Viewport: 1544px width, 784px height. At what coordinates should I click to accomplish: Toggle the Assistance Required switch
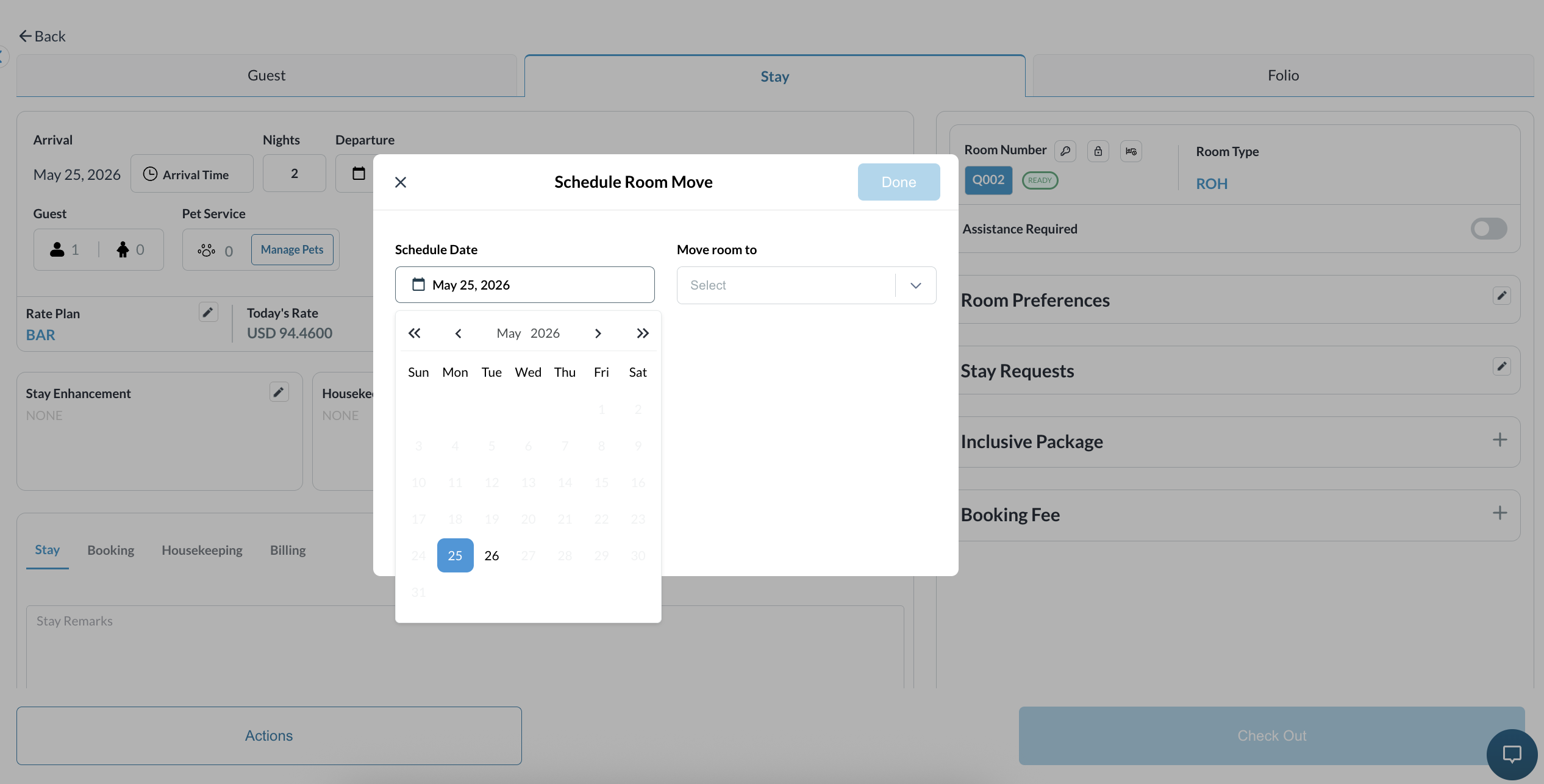[x=1489, y=229]
